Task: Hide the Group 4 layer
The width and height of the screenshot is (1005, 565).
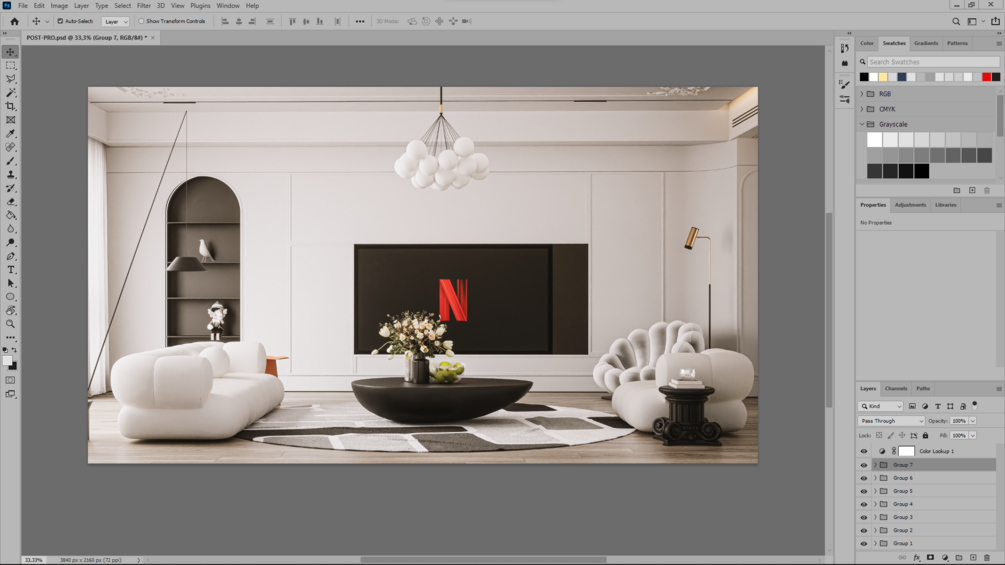Action: click(863, 504)
